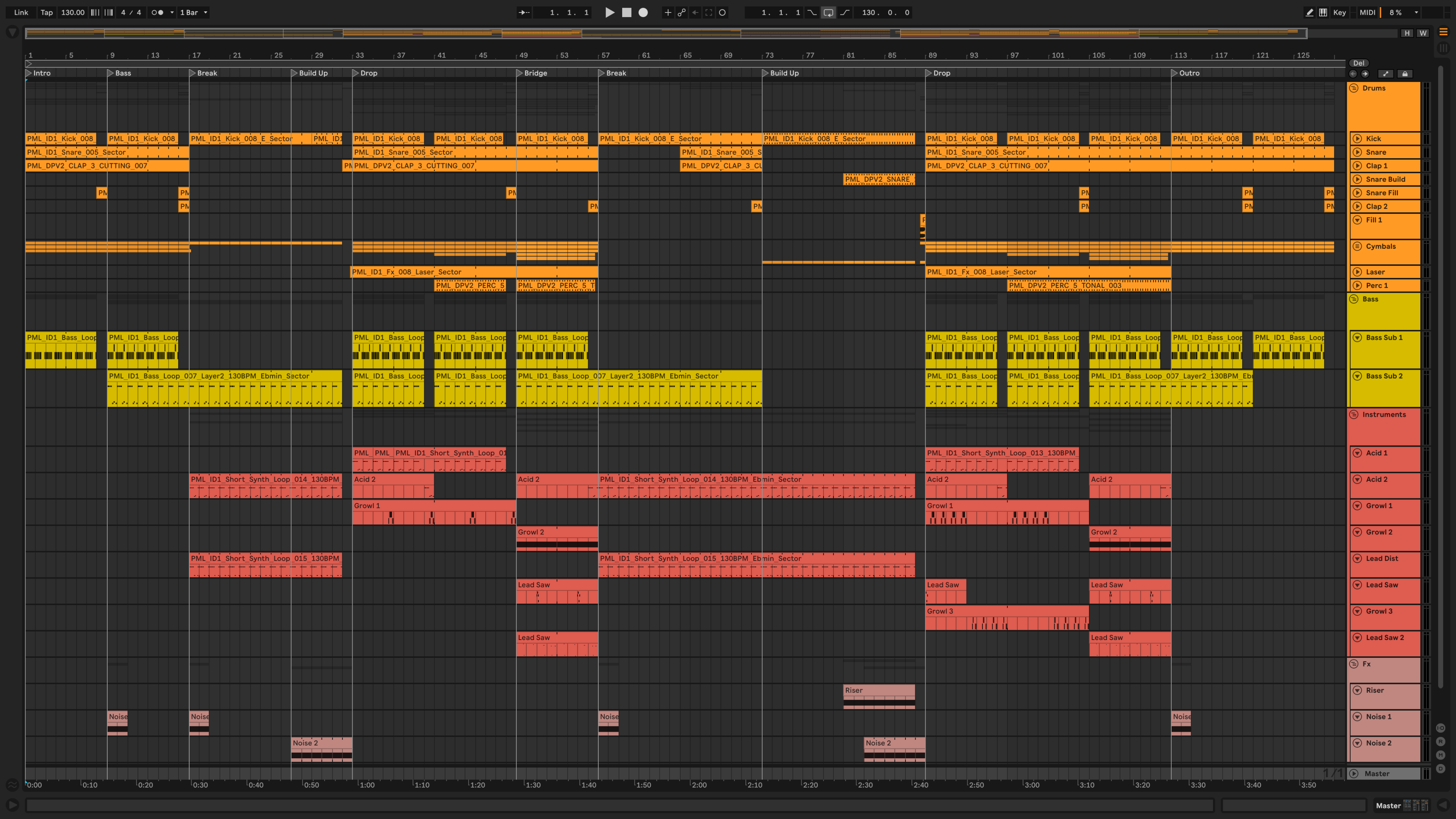Toggle the M mixer show button
1456x819 pixels.
tap(1440, 755)
